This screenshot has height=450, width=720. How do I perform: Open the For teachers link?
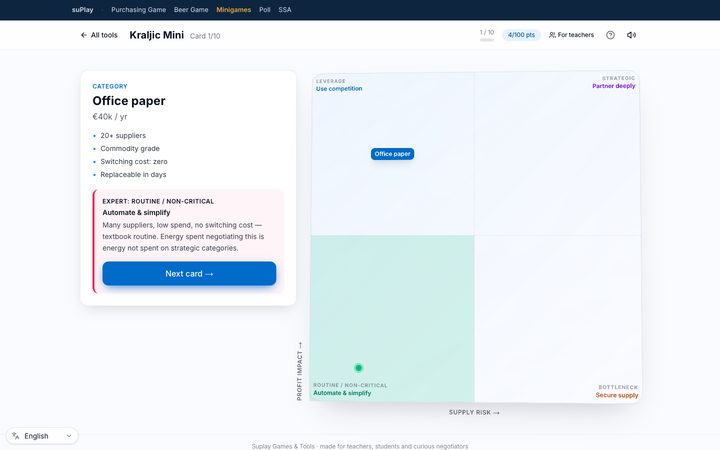571,35
